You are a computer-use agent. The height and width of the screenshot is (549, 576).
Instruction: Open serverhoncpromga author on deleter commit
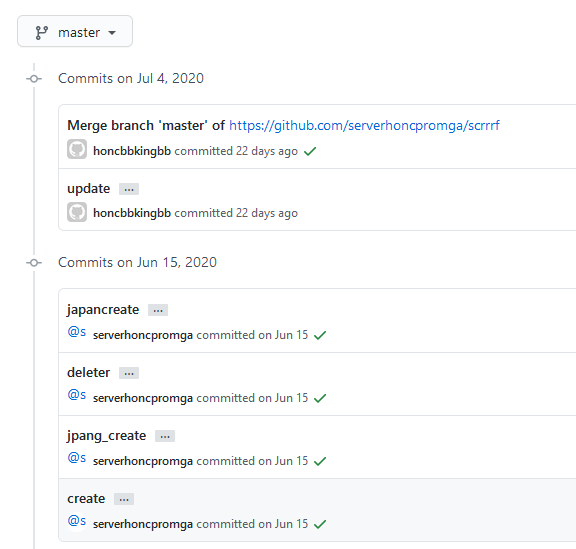143,398
